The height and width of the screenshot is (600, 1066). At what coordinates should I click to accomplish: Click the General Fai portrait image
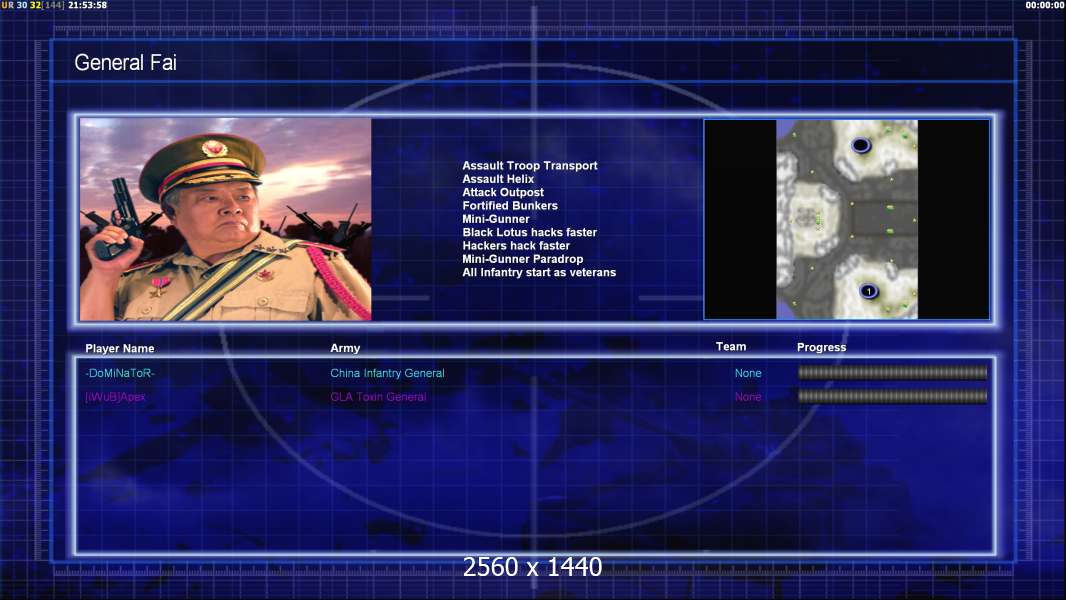click(x=226, y=219)
